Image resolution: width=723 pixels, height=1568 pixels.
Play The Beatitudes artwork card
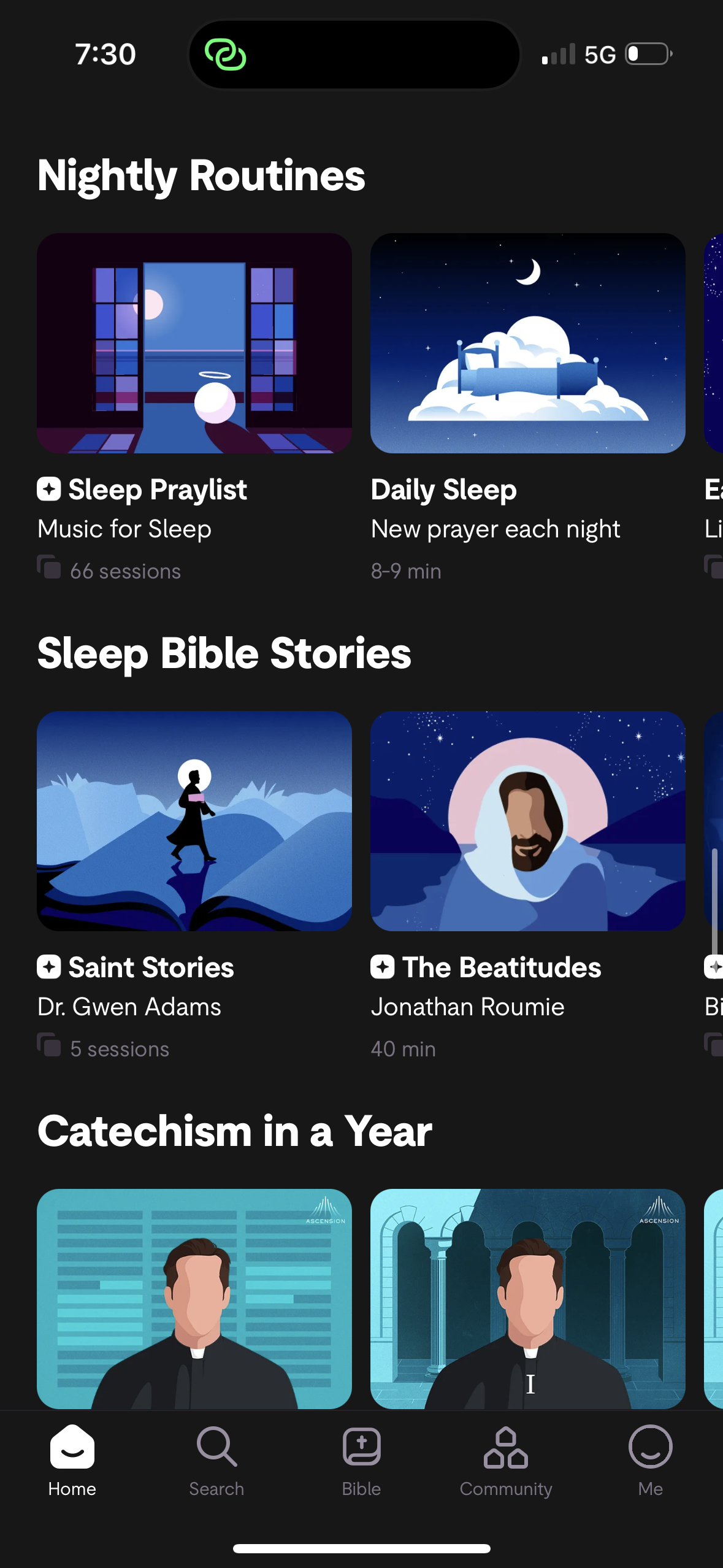527,821
